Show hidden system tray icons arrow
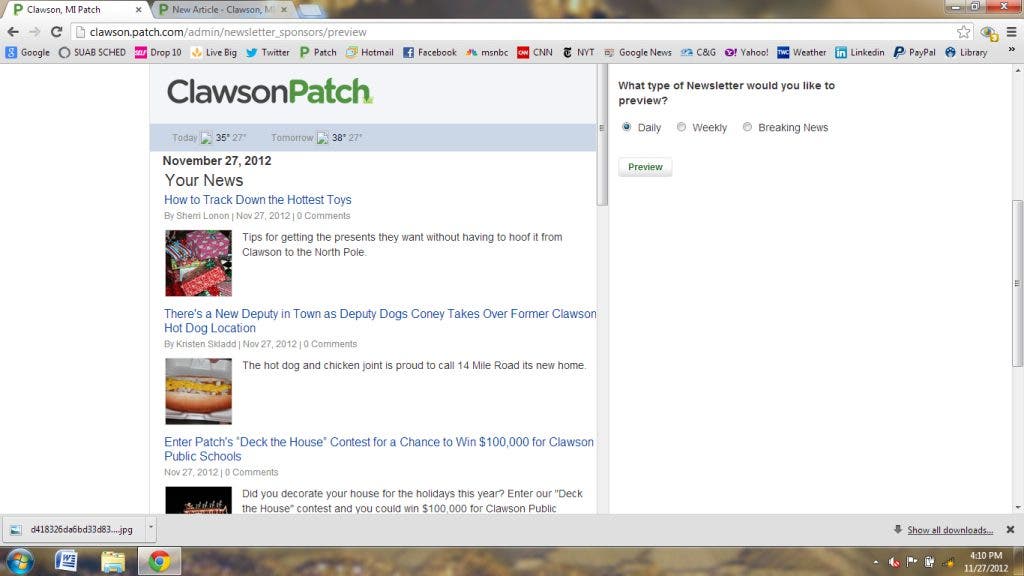 coord(876,562)
